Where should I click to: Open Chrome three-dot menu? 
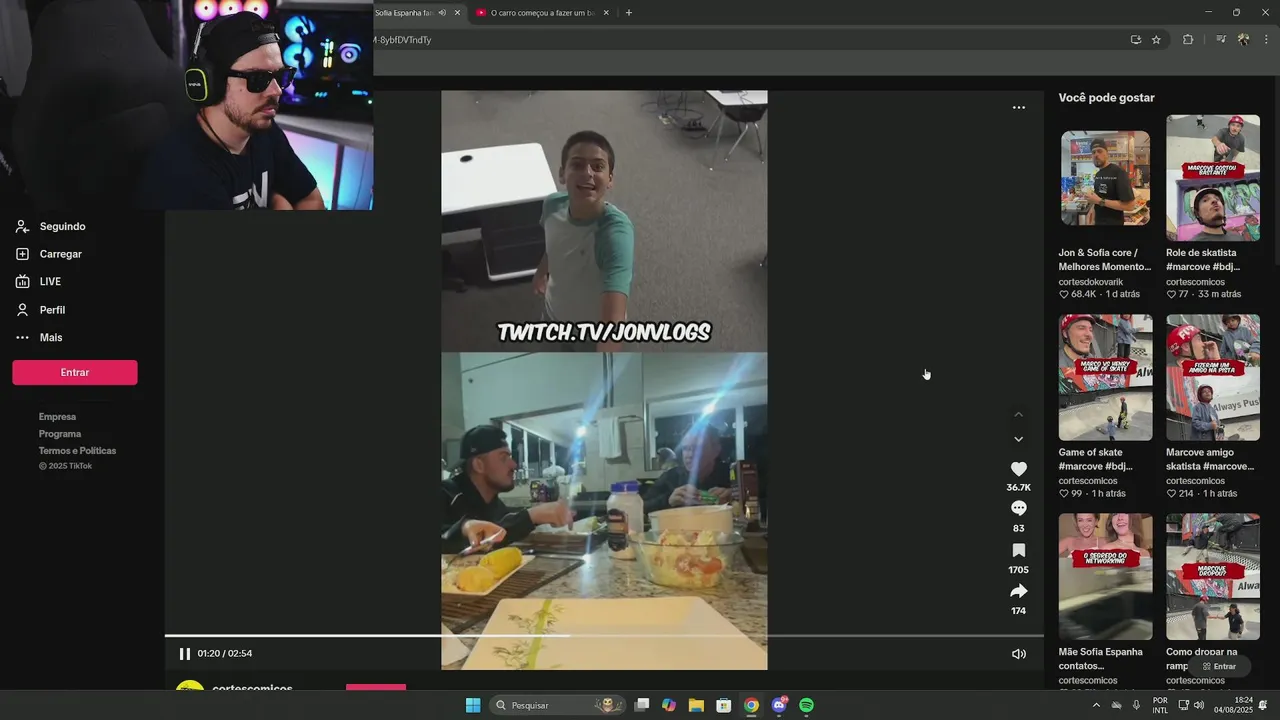[1266, 40]
